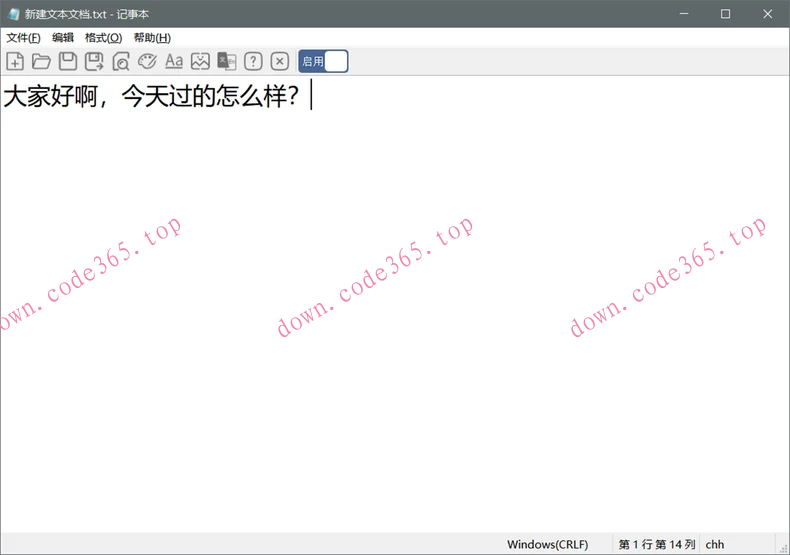Open a file using the folder icon

(x=41, y=61)
